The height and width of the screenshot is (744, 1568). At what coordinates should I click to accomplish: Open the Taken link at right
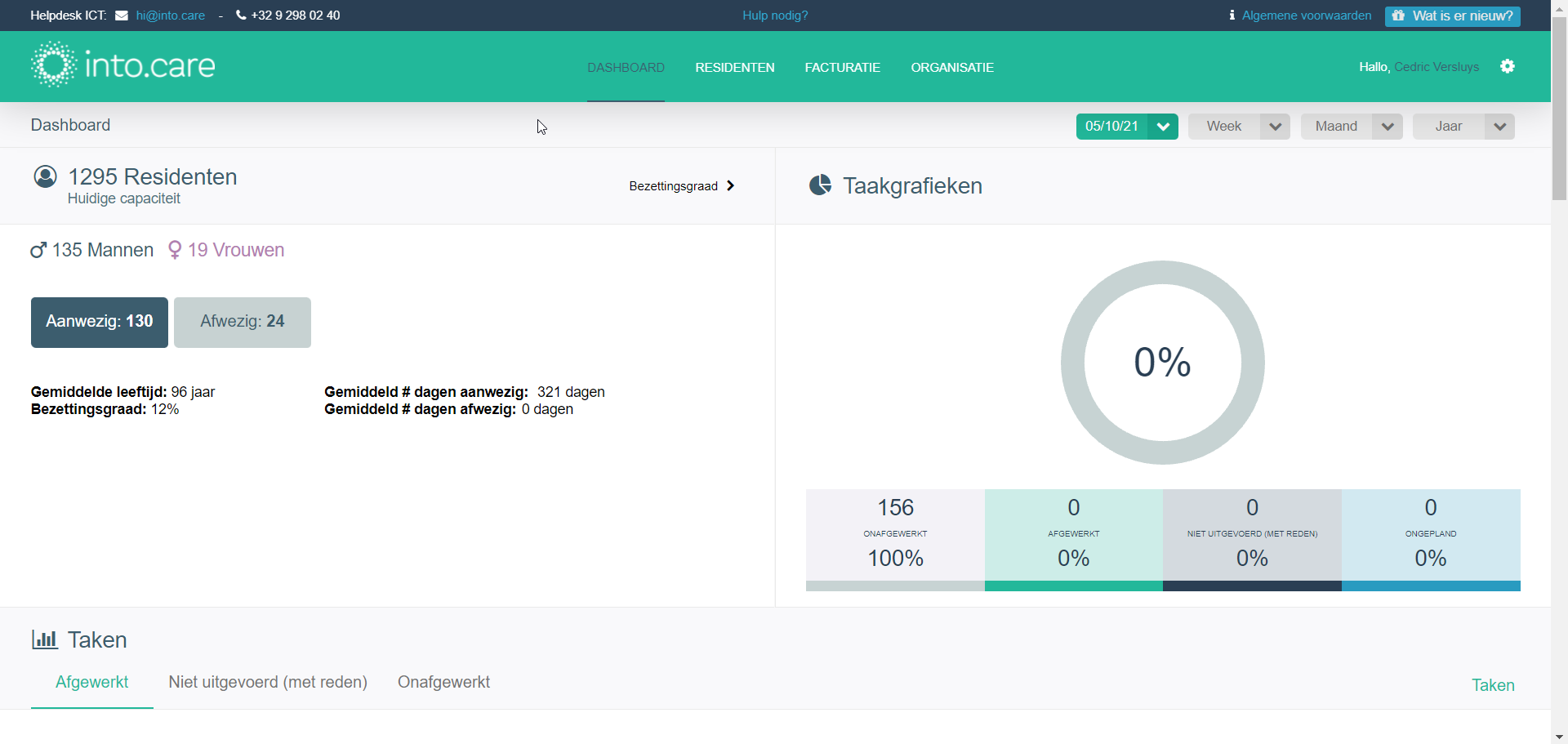(1493, 685)
